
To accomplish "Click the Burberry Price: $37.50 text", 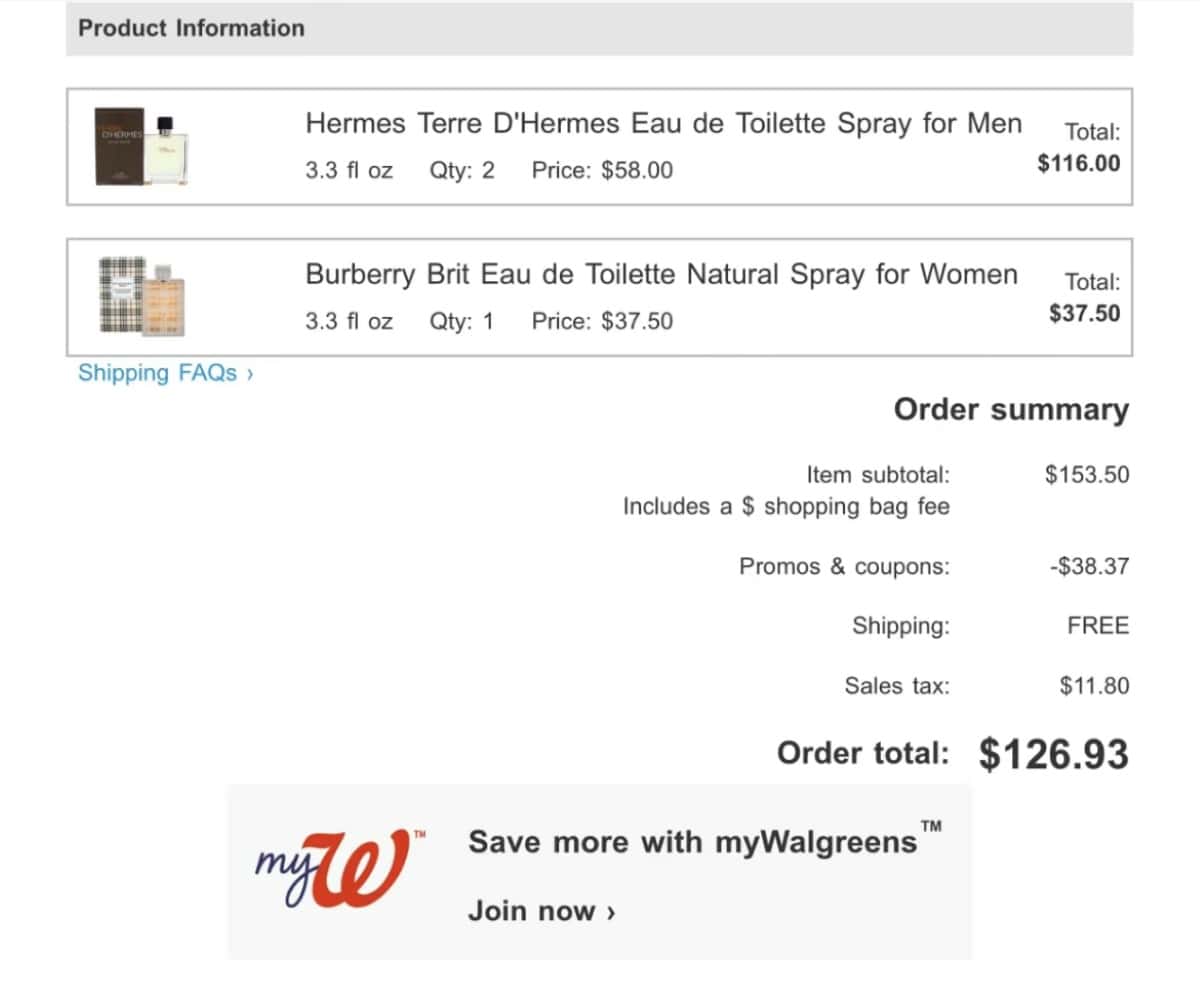I will pos(602,321).
